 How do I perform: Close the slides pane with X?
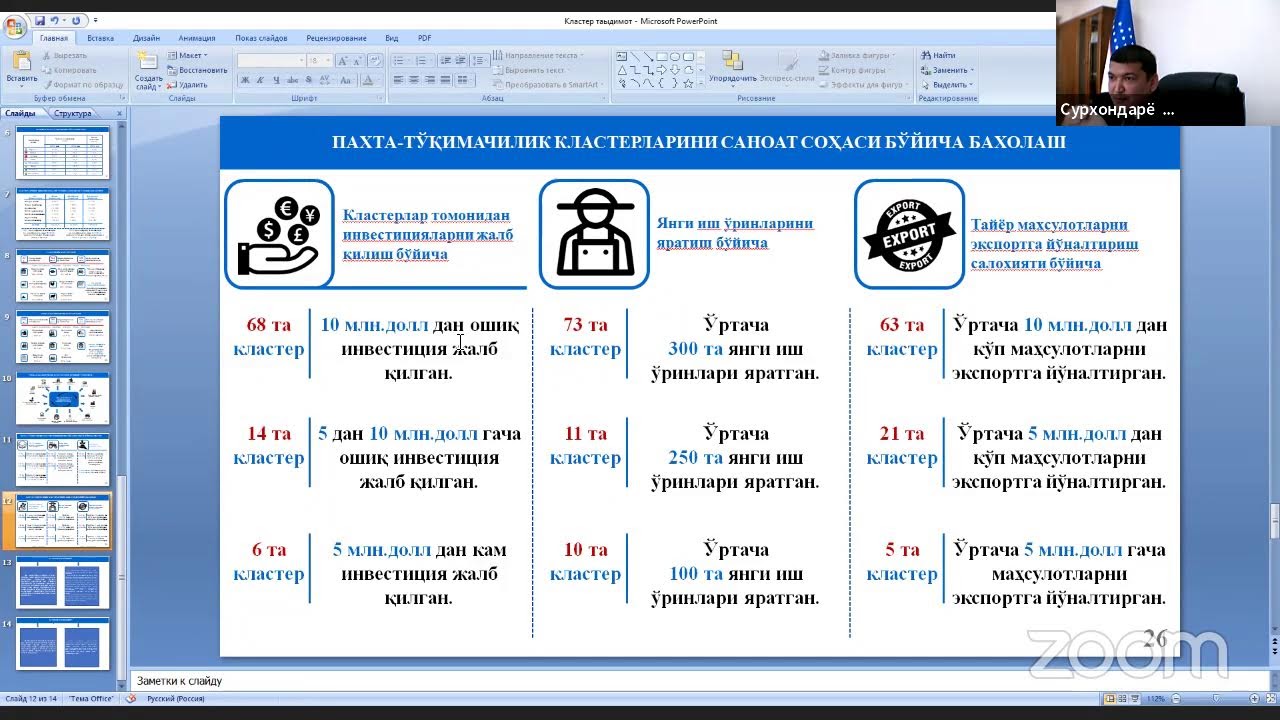click(x=120, y=113)
